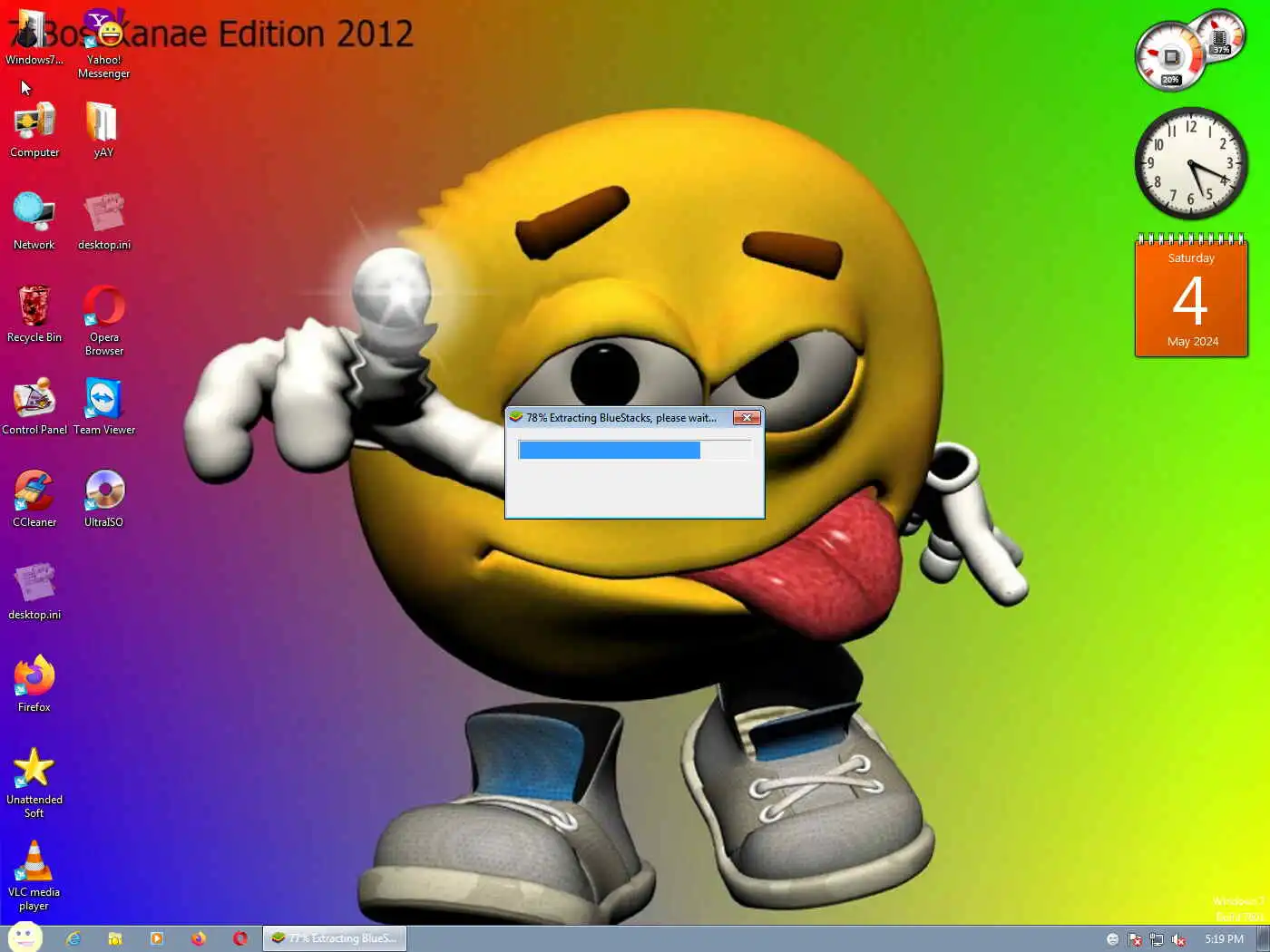The image size is (1270, 952).
Task: Open taskbar clock showing 5:19 PM
Action: tap(1224, 939)
